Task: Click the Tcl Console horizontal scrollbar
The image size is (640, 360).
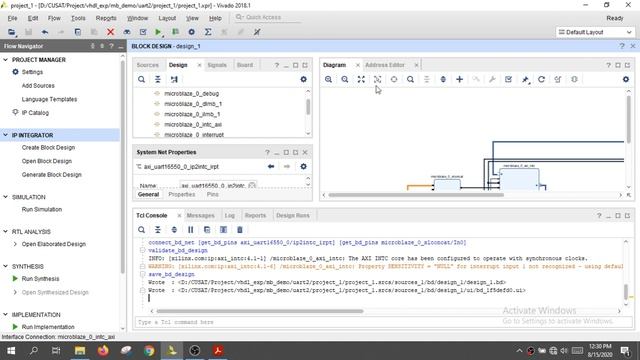Action: coord(260,311)
